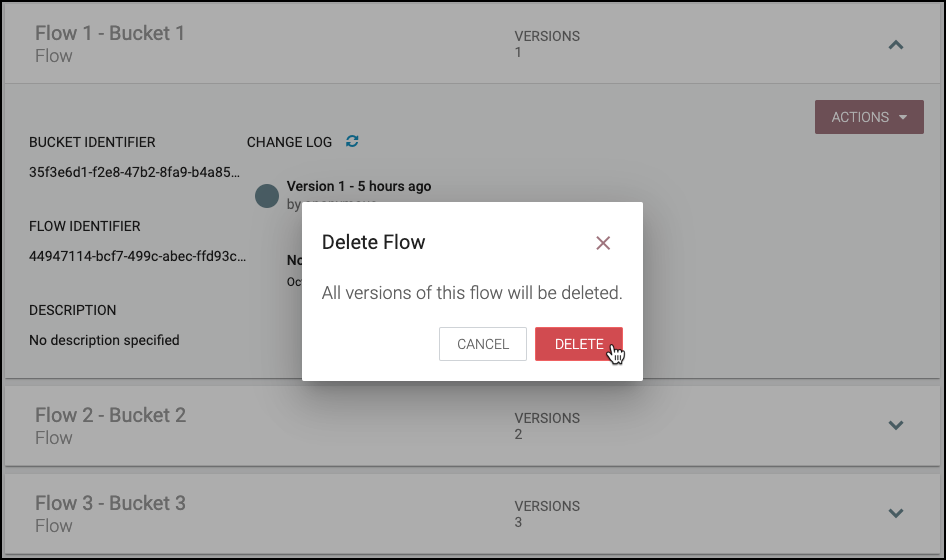Select the Flow 1 - Bucket 1 title
The height and width of the screenshot is (560, 946).
tap(110, 33)
